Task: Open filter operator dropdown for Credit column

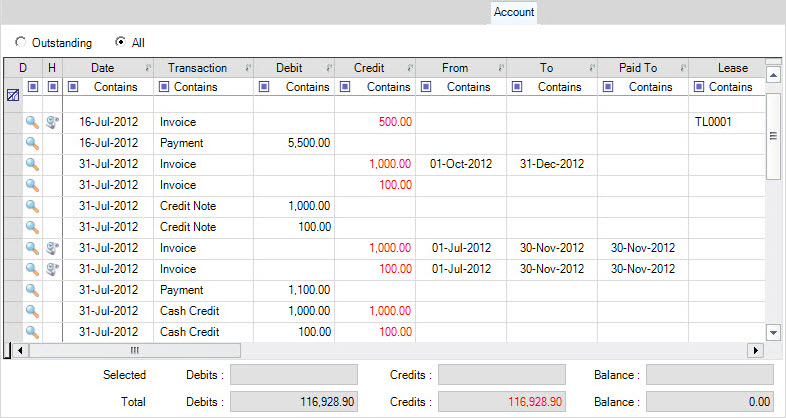Action: [345, 87]
